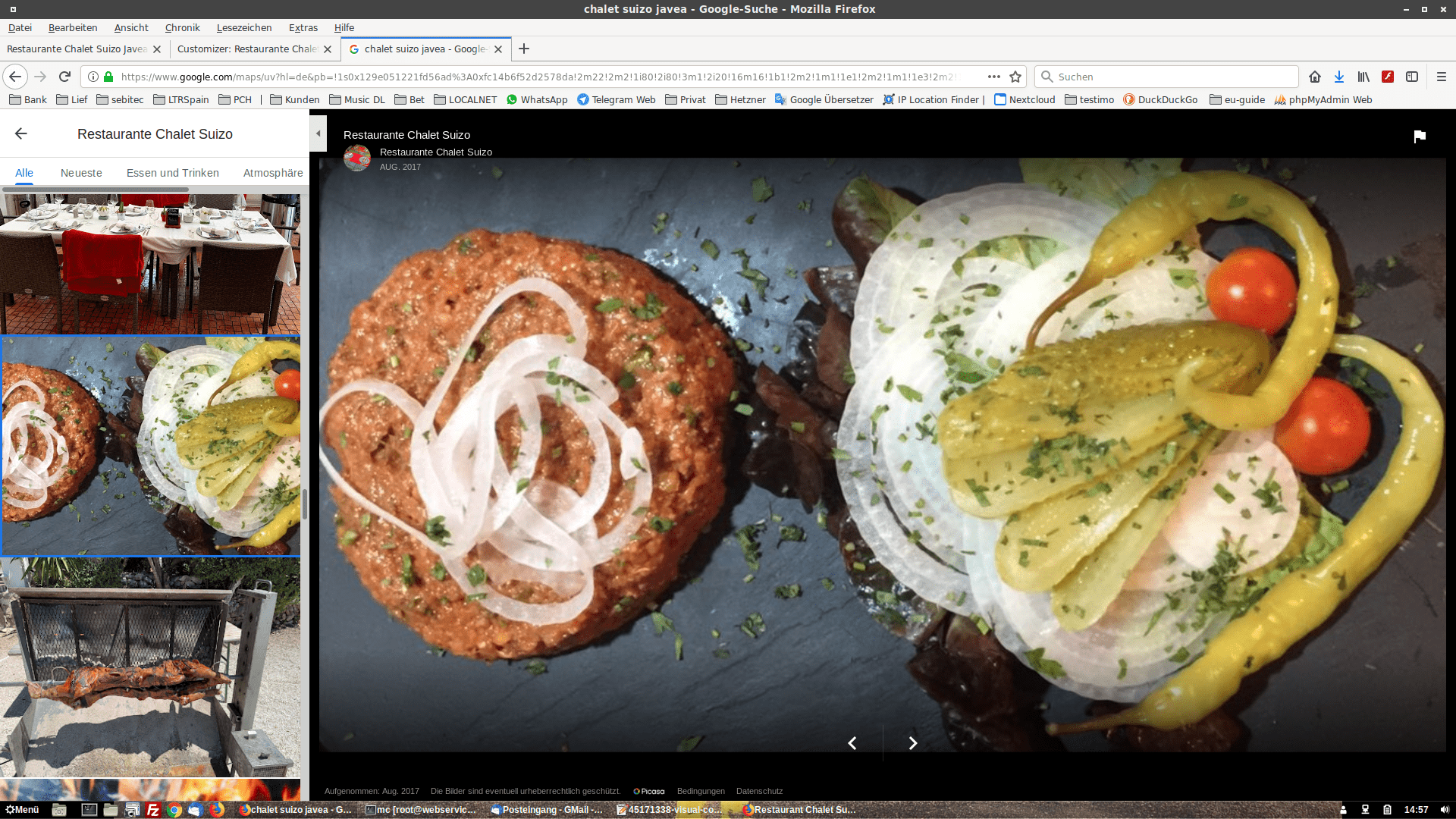Open the Music DL bookmarks folder
Image resolution: width=1456 pixels, height=819 pixels.
357,99
